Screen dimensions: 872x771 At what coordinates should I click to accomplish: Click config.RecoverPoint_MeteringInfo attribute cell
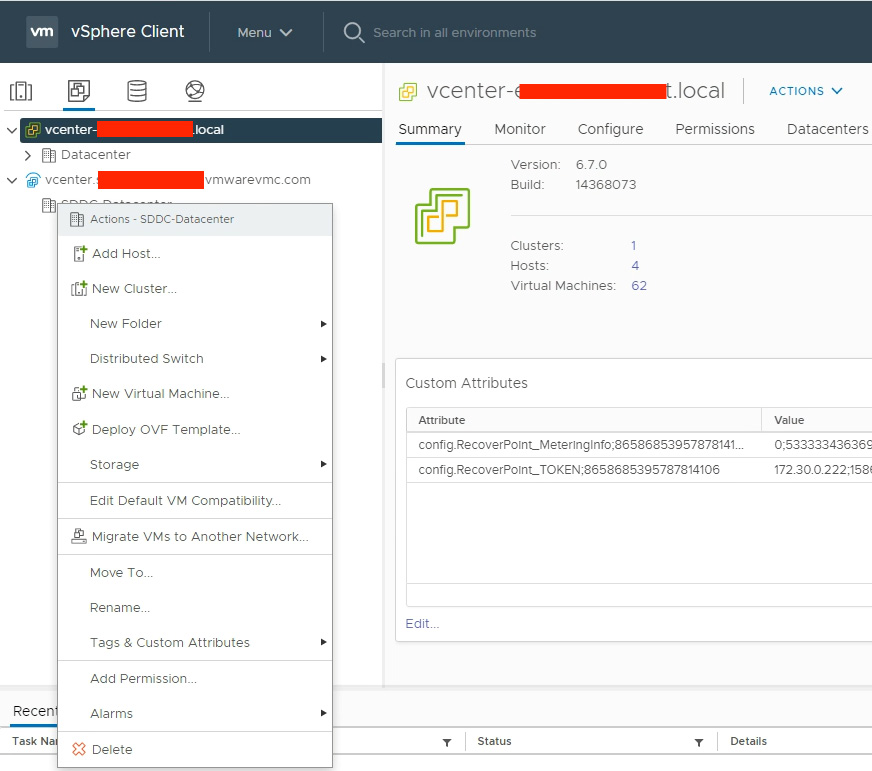(x=583, y=445)
